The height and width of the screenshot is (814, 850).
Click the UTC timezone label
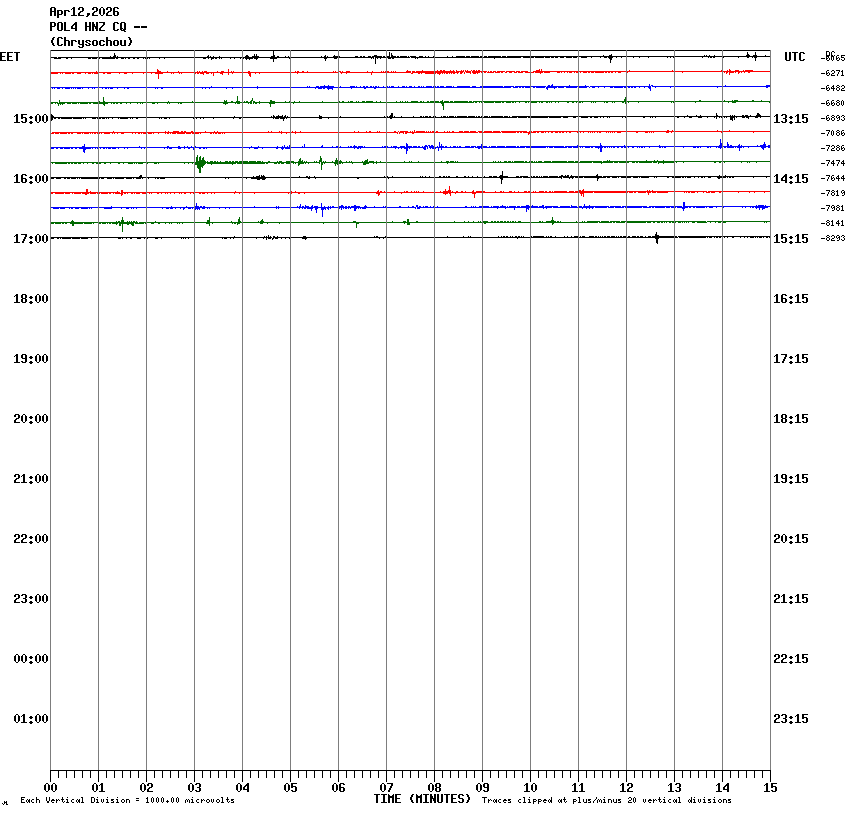(794, 57)
